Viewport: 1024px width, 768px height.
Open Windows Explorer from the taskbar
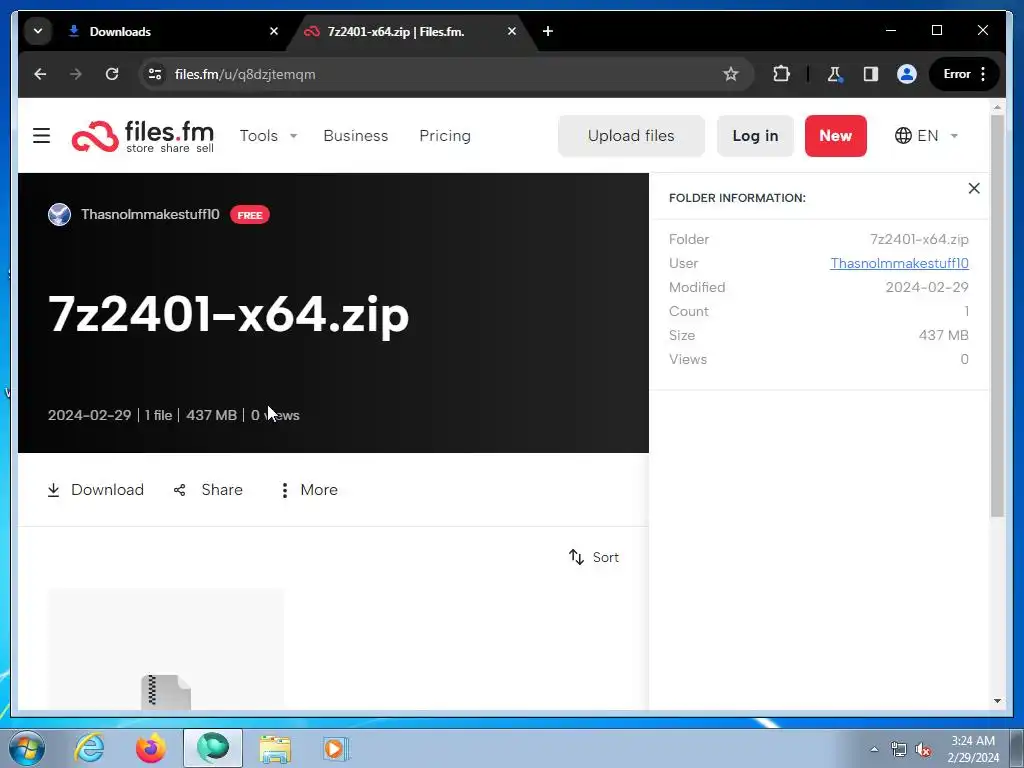pyautogui.click(x=275, y=748)
